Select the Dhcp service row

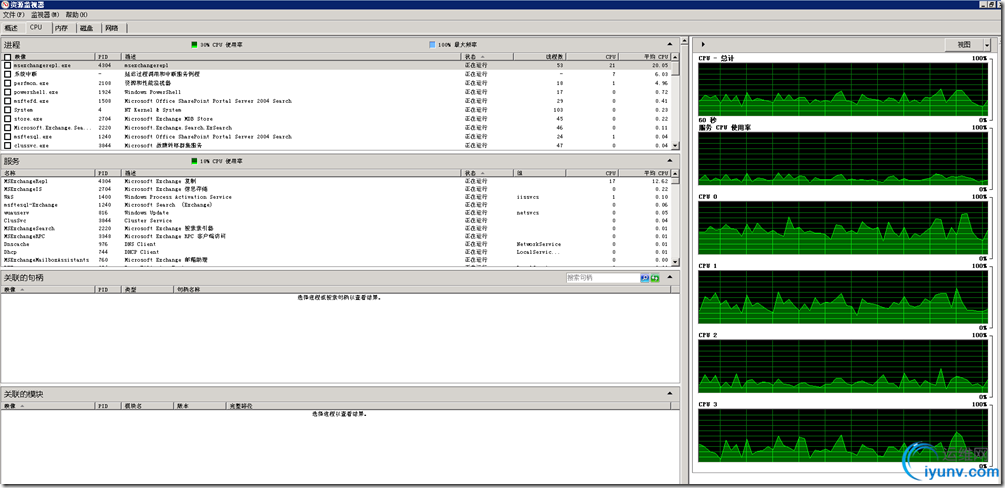(x=336, y=252)
